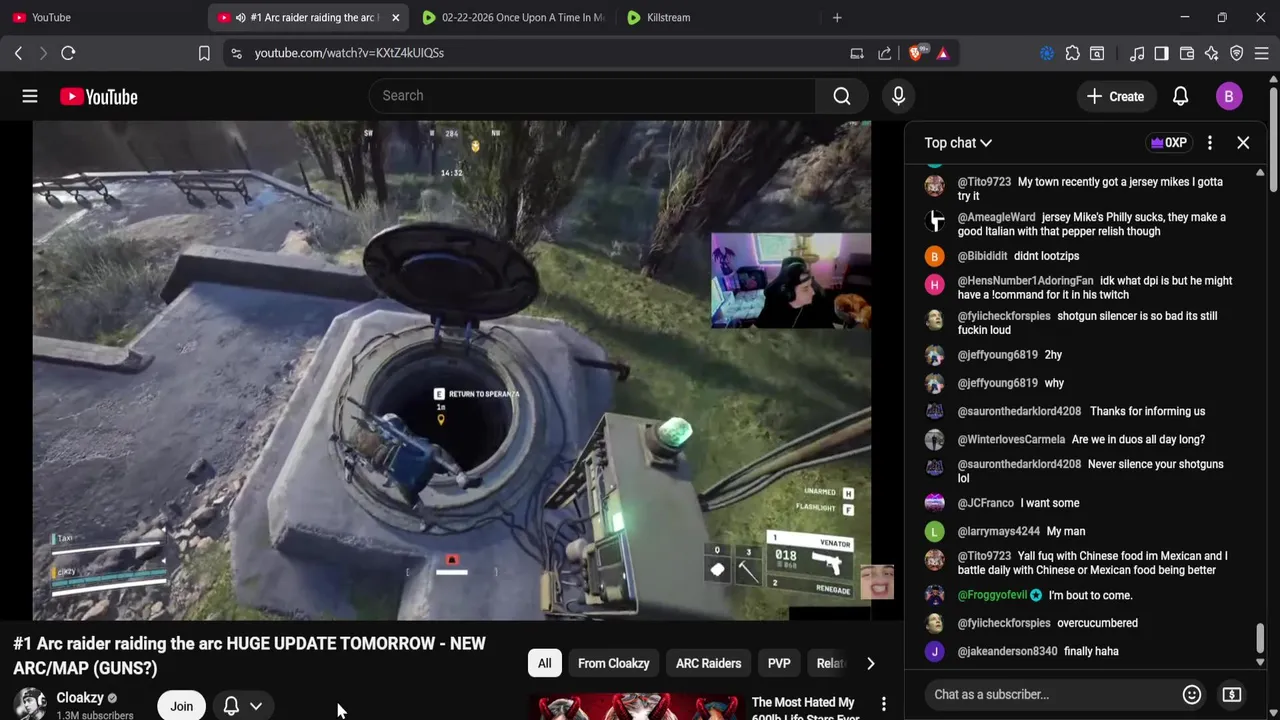Open Brave Rewards triangle icon
This screenshot has height=720, width=1280.
tap(943, 53)
